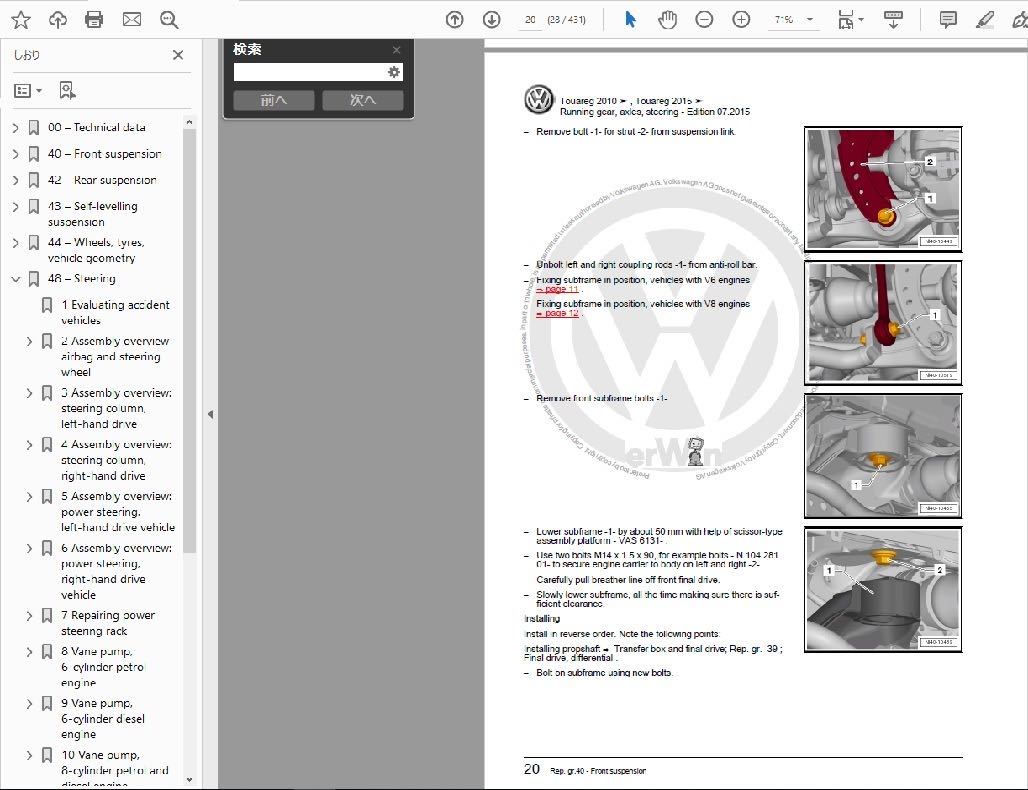1028x790 pixels.
Task: Open the fit page options dropdown
Action: [x=861, y=20]
